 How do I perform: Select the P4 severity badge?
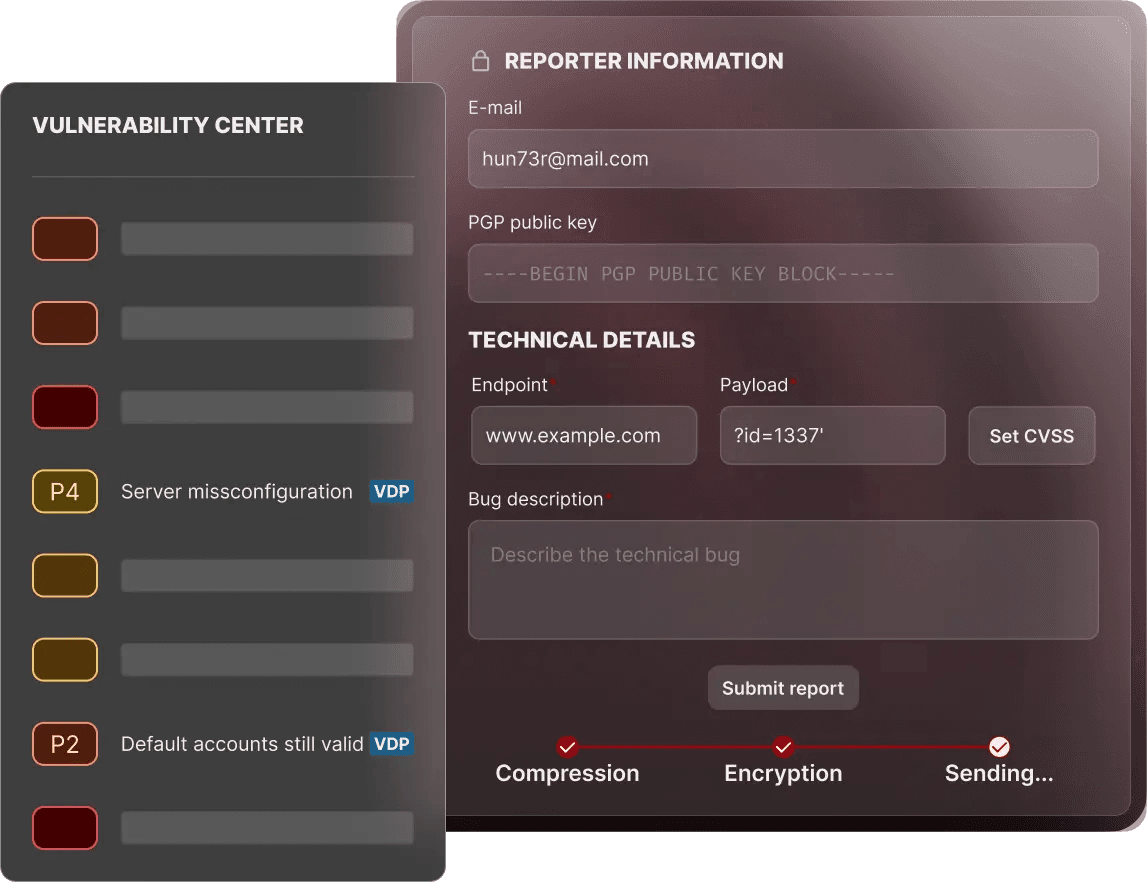64,491
